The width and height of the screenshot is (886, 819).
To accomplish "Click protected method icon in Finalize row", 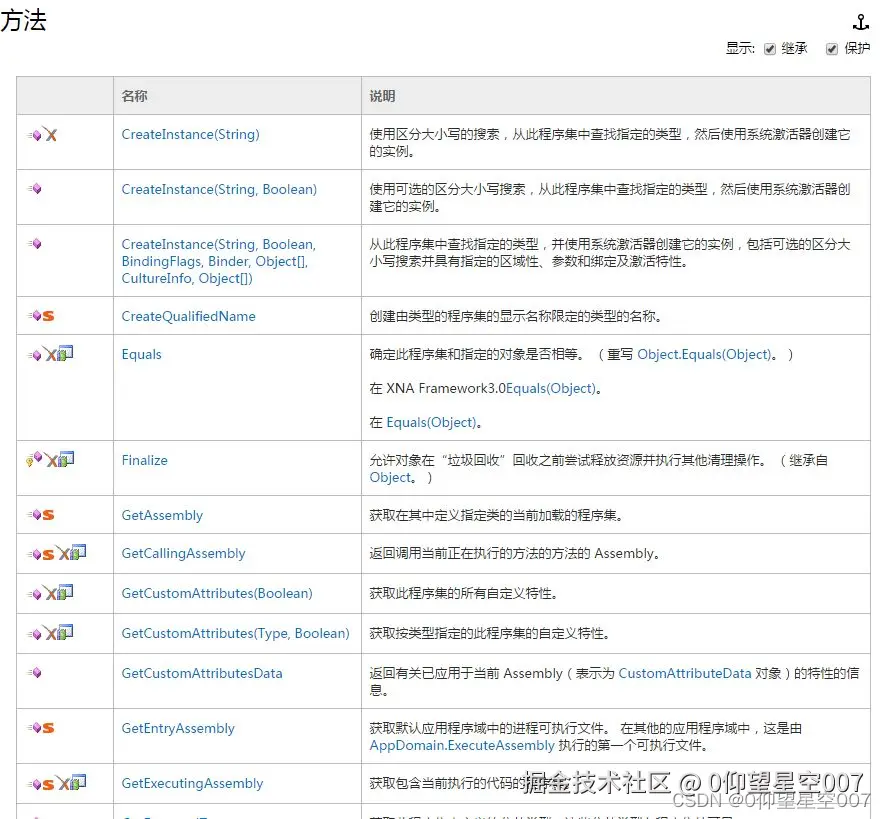I will click(34, 458).
